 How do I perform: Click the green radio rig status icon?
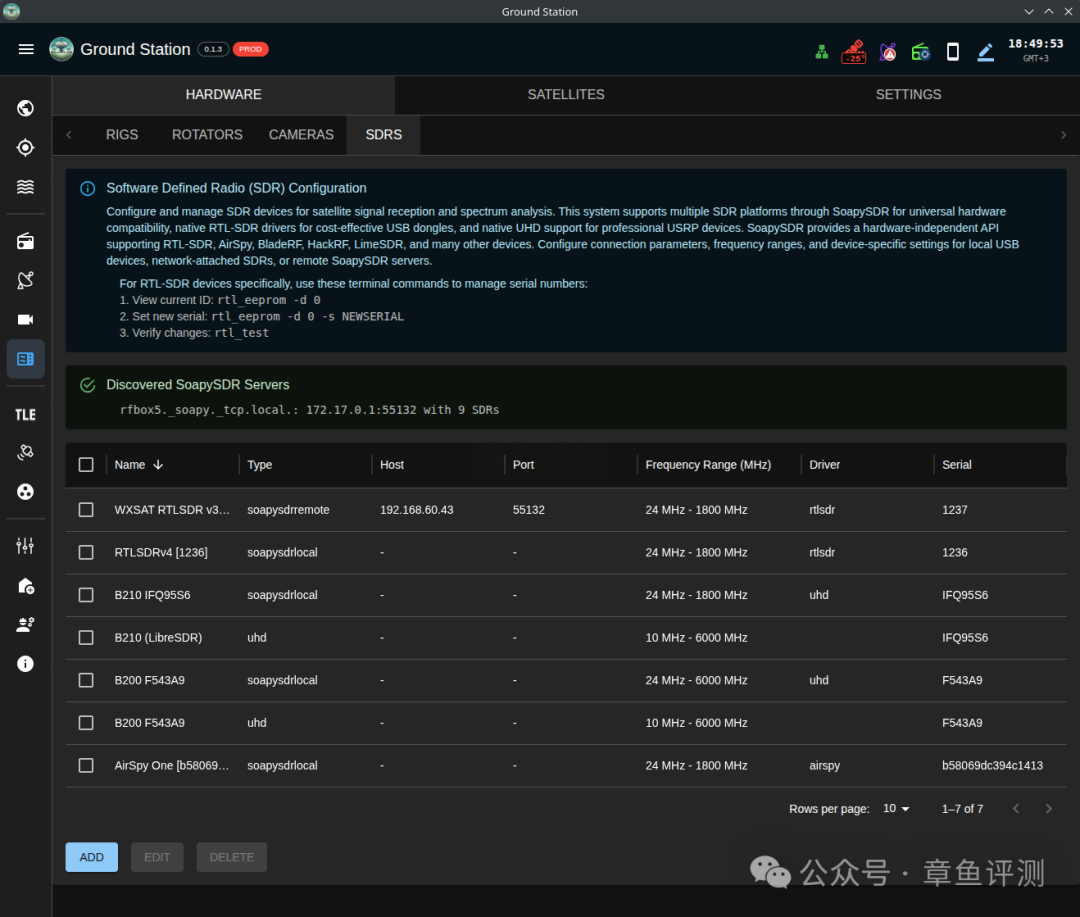(920, 52)
